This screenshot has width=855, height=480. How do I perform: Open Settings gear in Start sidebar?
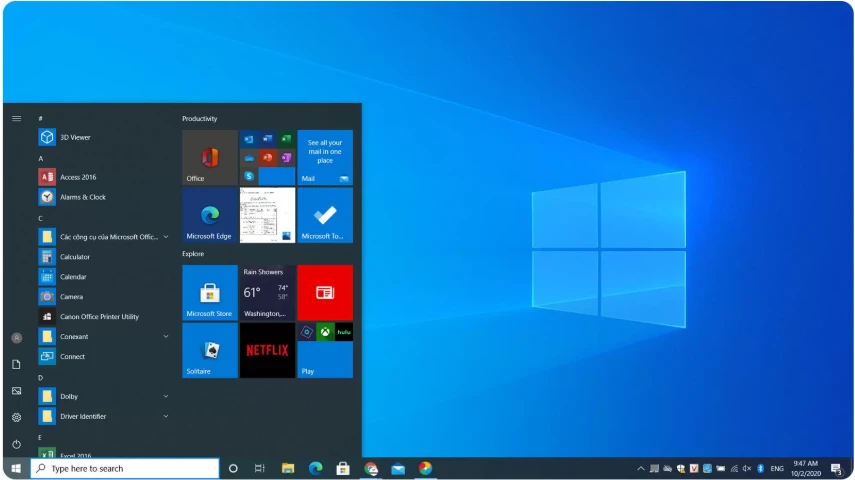click(16, 417)
